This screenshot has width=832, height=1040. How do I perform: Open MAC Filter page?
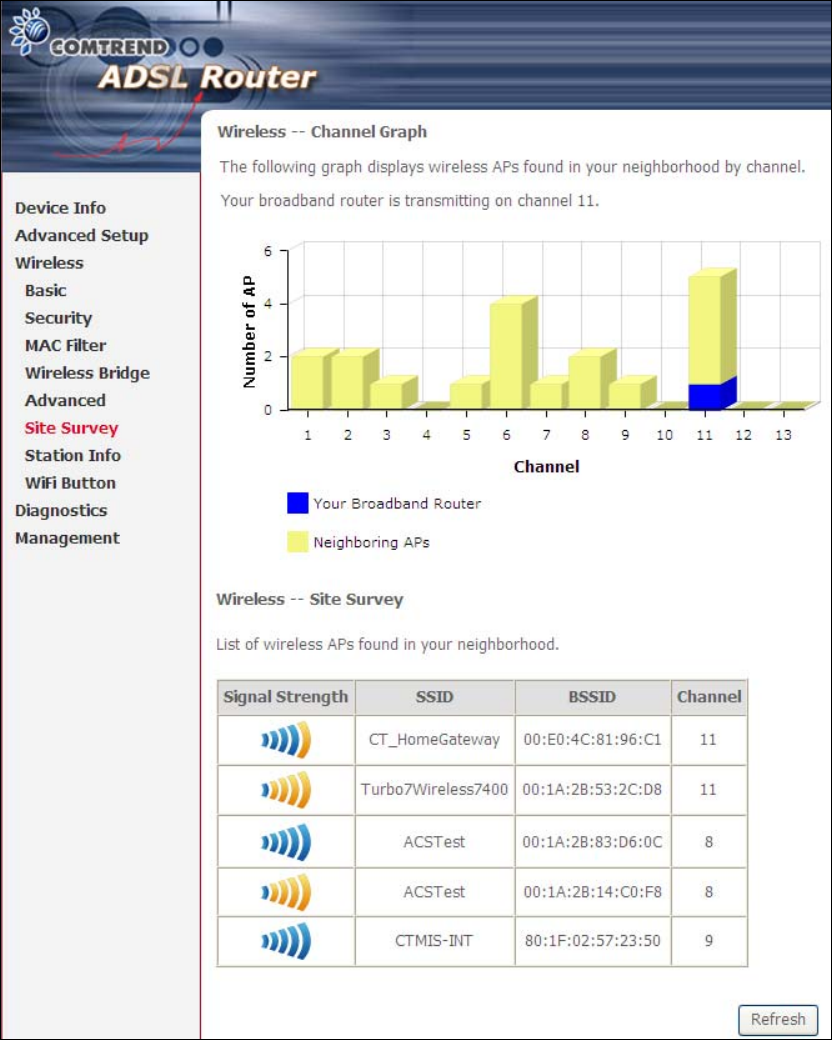pyautogui.click(x=66, y=346)
